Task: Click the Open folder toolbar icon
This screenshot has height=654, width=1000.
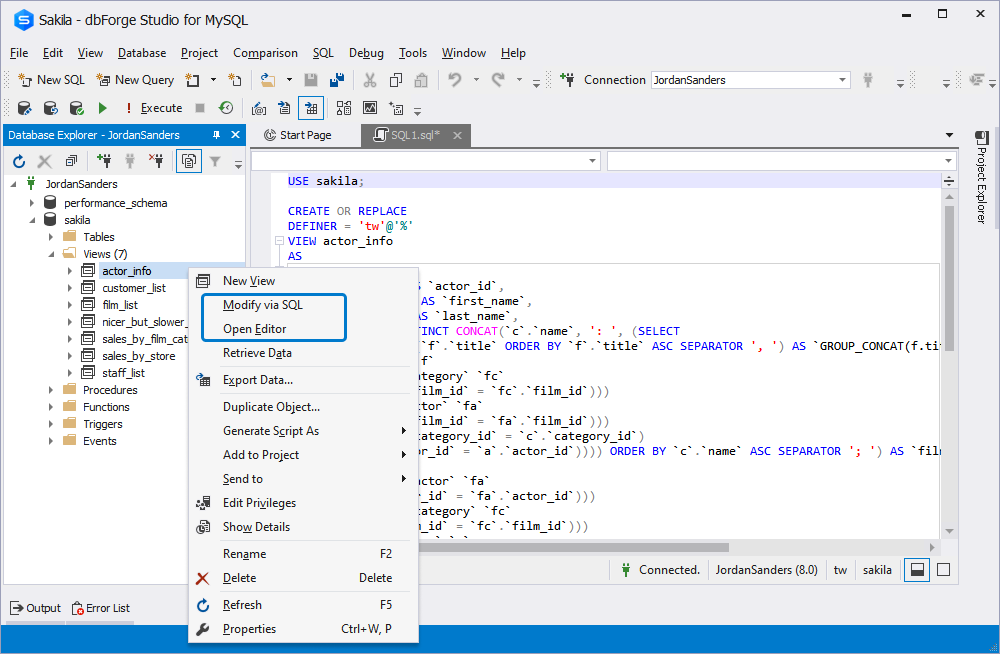Action: (268, 80)
